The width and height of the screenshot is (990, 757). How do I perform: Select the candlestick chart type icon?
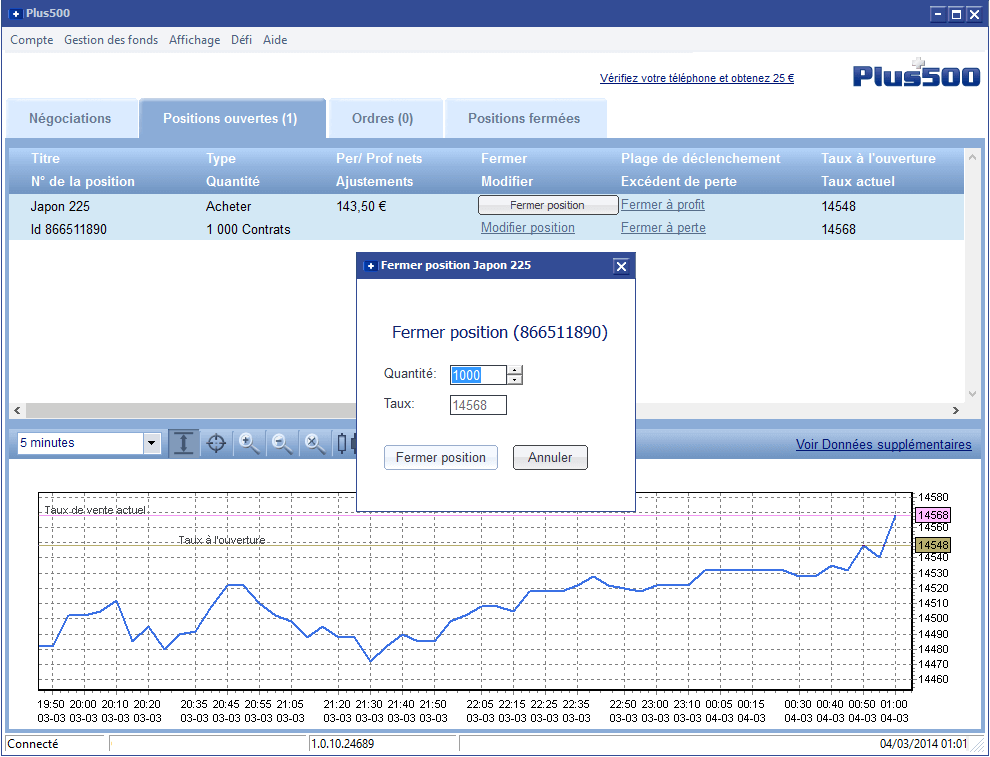pyautogui.click(x=344, y=443)
